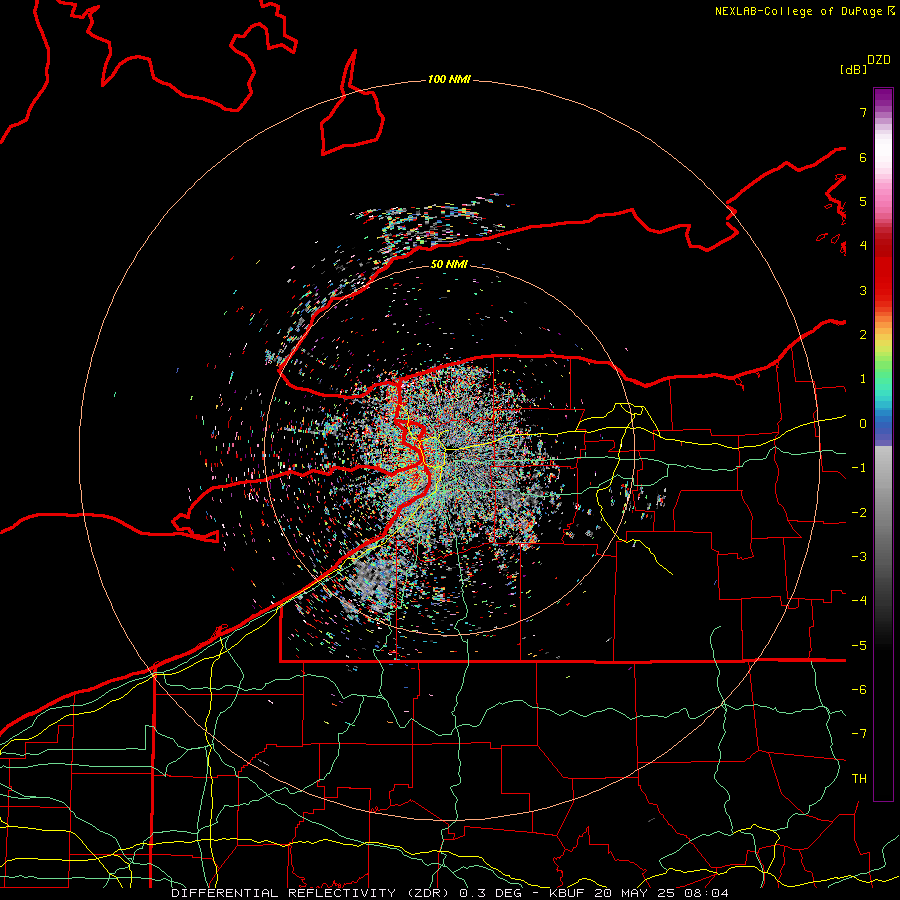Select the 2 value on color scale
The height and width of the screenshot is (900, 900).
(863, 335)
